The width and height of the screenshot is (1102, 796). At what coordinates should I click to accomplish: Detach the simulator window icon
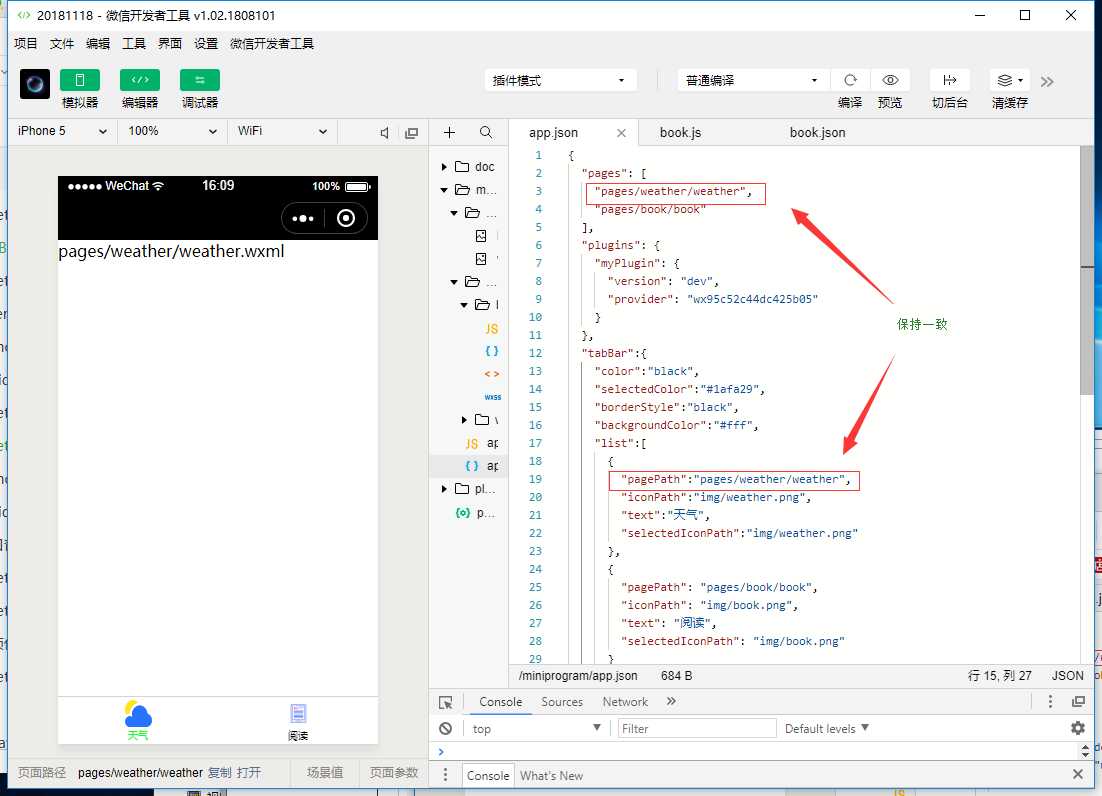412,133
